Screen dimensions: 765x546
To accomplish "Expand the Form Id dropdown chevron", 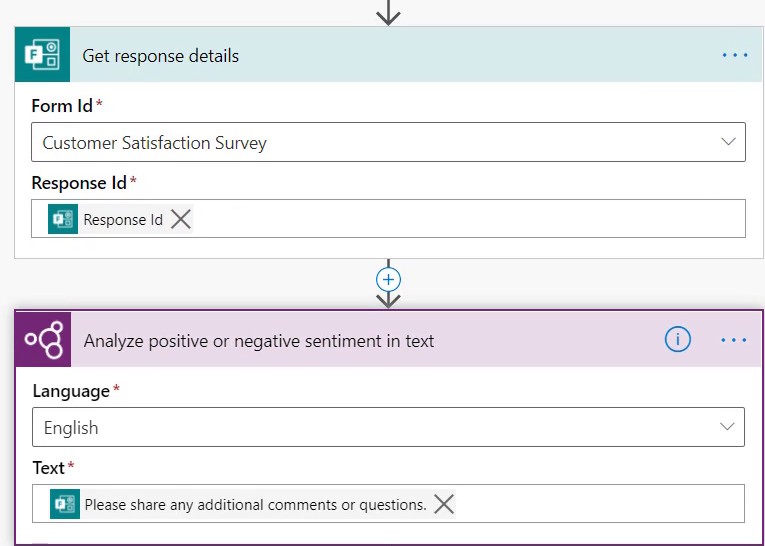I will point(728,142).
